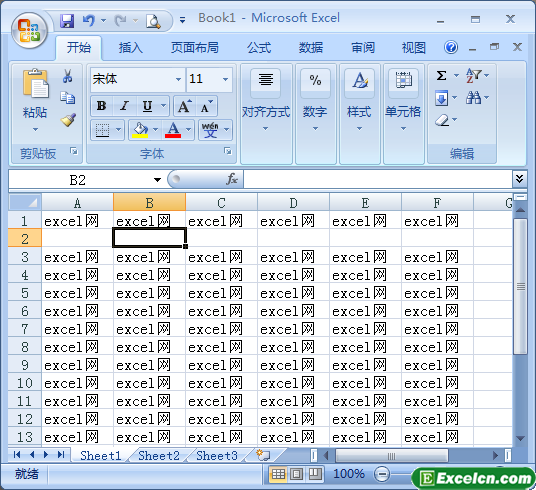Viewport: 536px width, 490px height.
Task: Select column D header
Action: coord(293,202)
